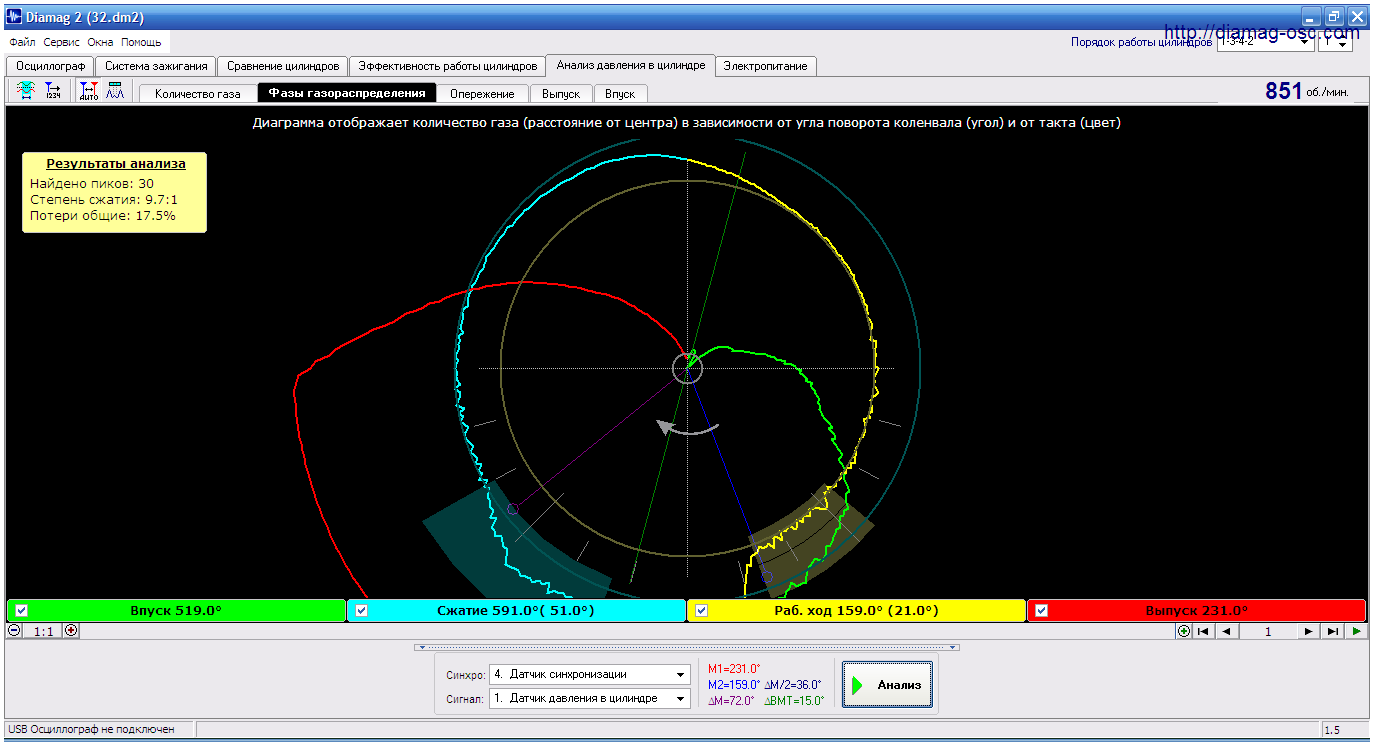Click the green Впуск 519.0° stroke bar
This screenshot has width=1374, height=742.
pos(176,611)
